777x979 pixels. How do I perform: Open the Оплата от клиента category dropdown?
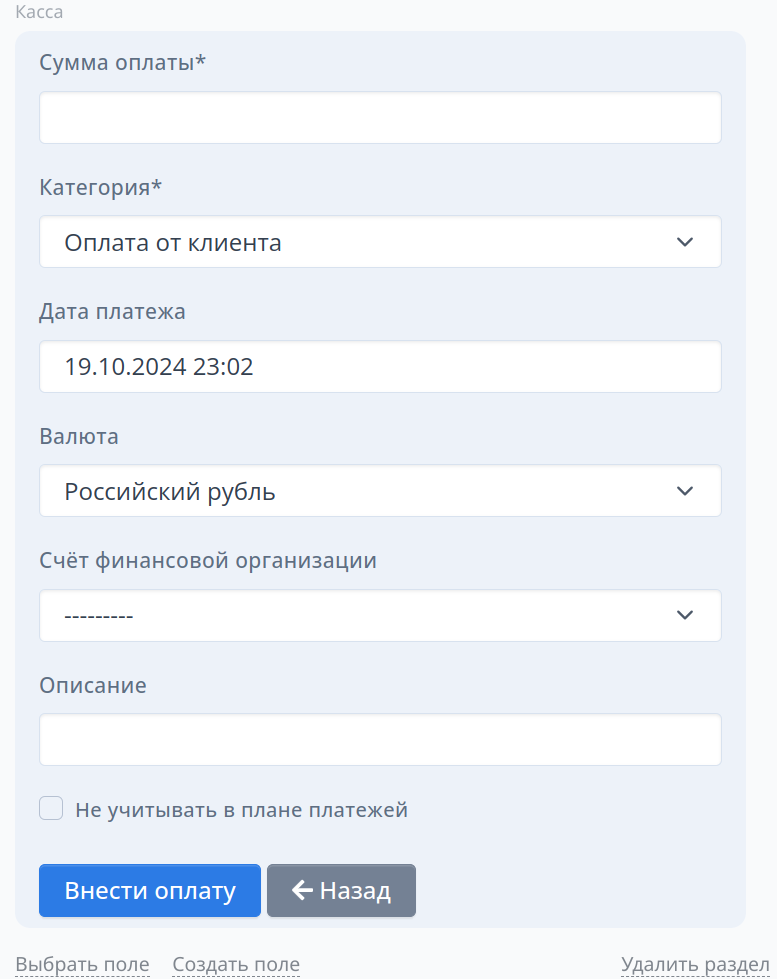[380, 242]
